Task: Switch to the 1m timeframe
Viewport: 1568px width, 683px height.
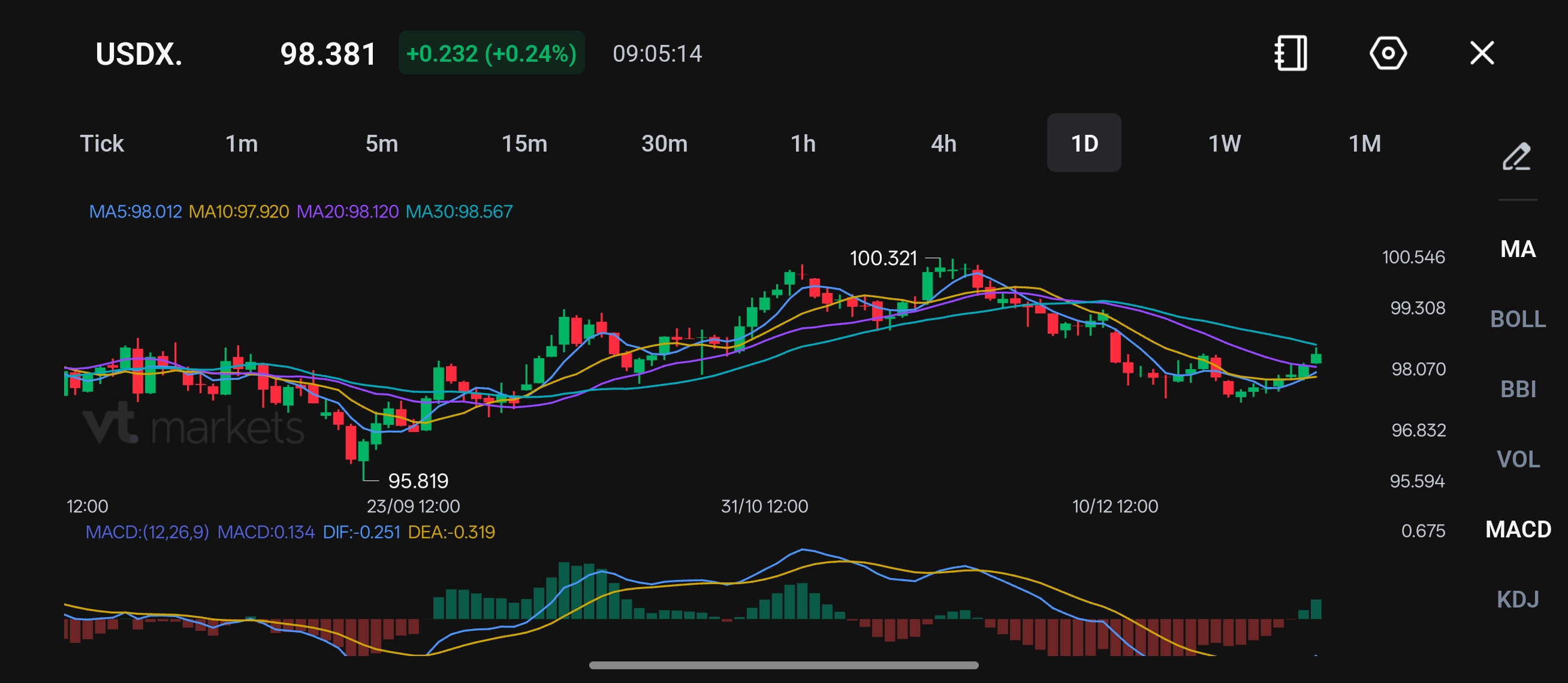Action: pyautogui.click(x=242, y=144)
